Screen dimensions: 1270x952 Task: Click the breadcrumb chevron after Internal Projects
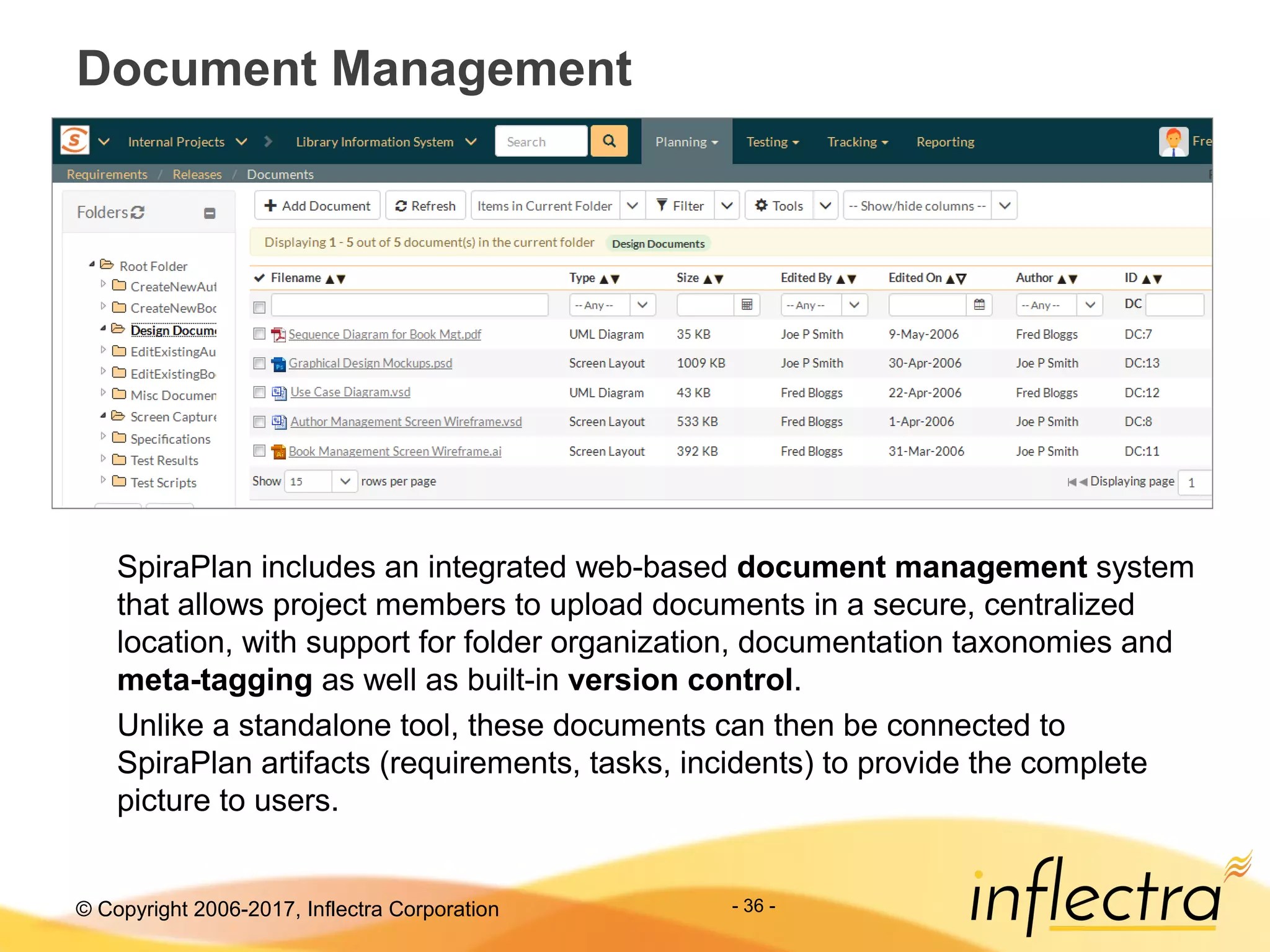(x=268, y=141)
